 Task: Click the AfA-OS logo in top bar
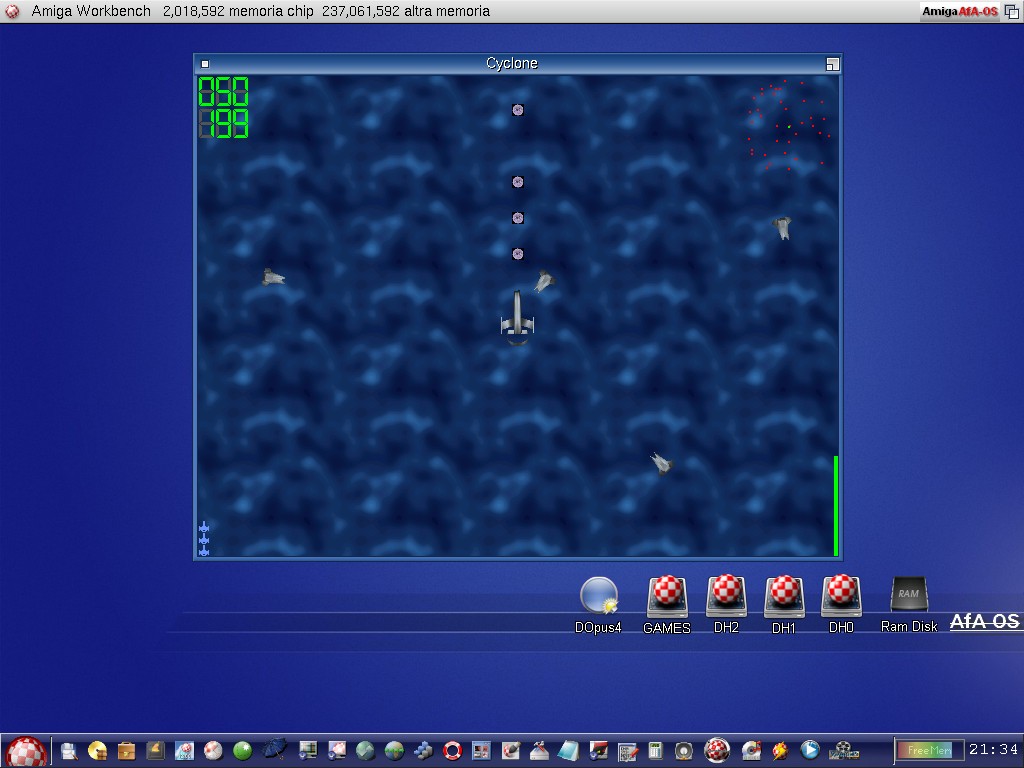click(960, 11)
